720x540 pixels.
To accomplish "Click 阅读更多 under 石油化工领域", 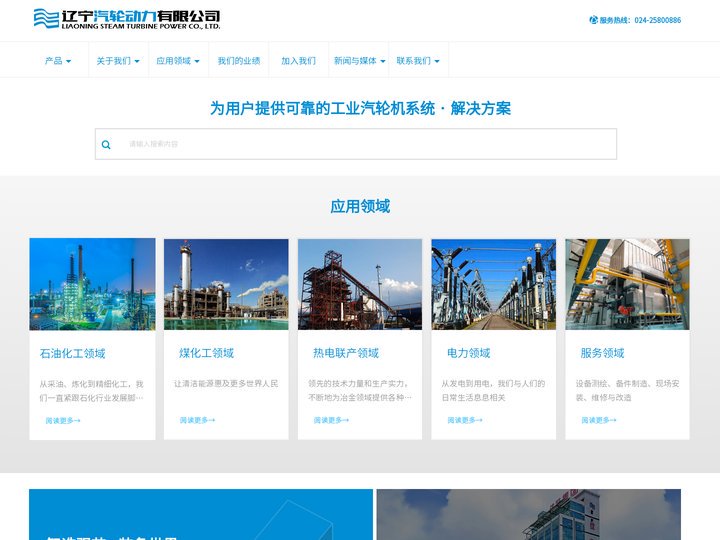I will click(63, 420).
